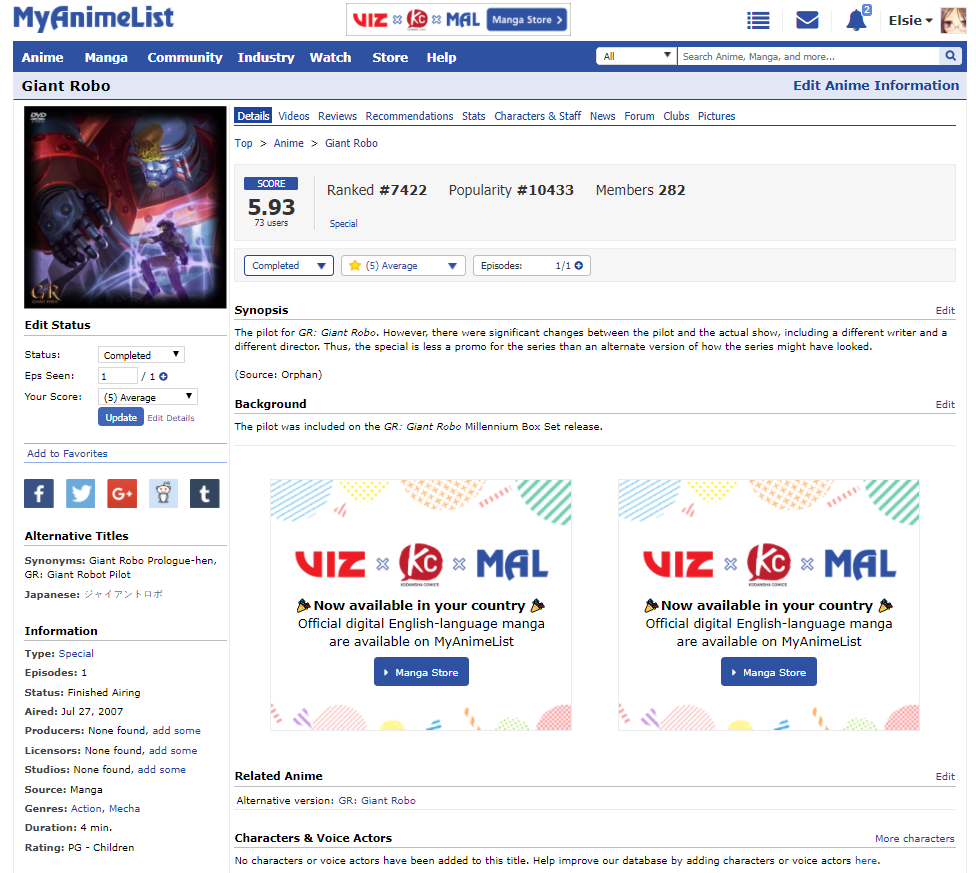The image size is (976, 873).
Task: Click the Giant Robo cover image
Action: [x=125, y=207]
